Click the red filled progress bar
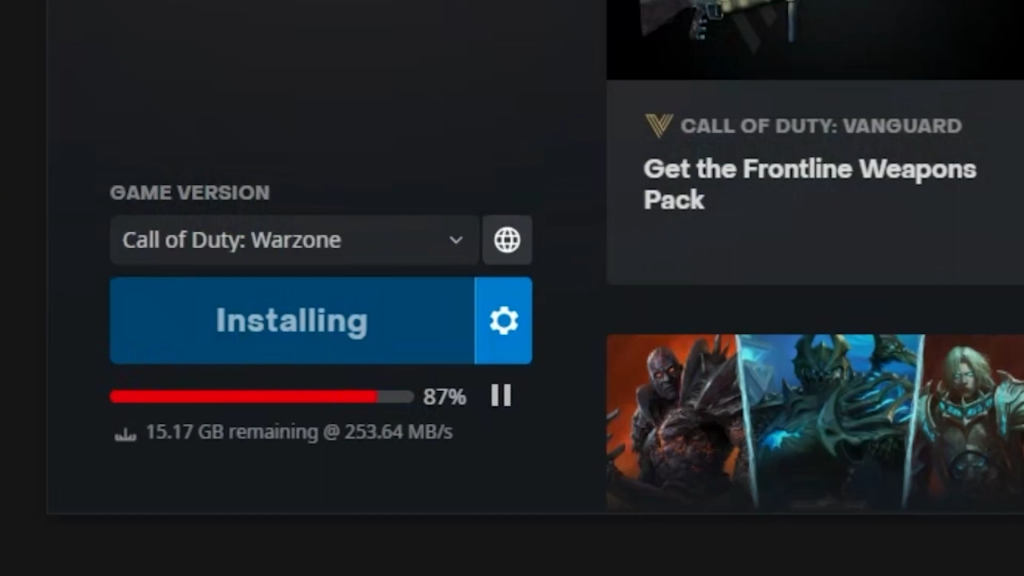Screen dimensions: 1024x576 pos(244,396)
